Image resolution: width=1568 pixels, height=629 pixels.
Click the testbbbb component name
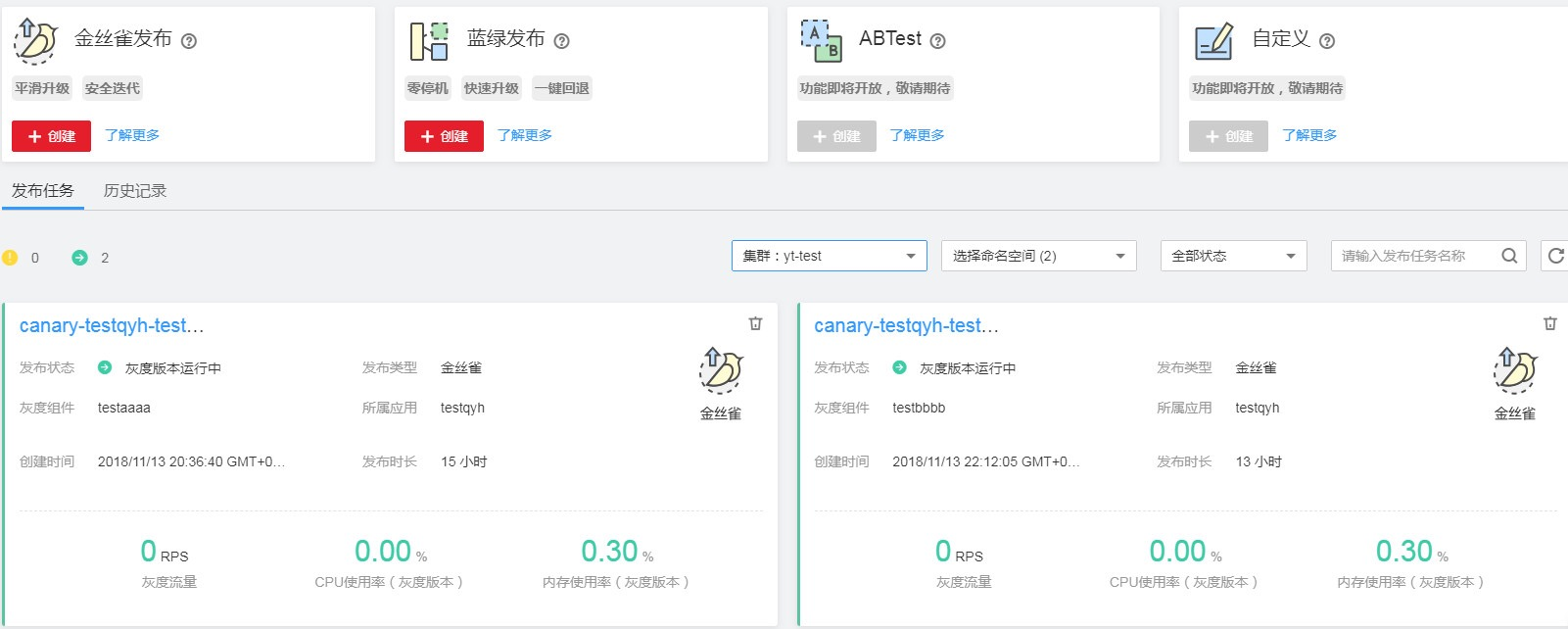click(x=919, y=408)
